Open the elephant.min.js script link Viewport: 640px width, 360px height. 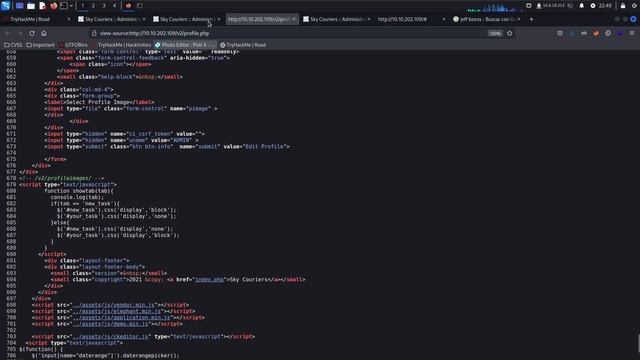point(117,311)
